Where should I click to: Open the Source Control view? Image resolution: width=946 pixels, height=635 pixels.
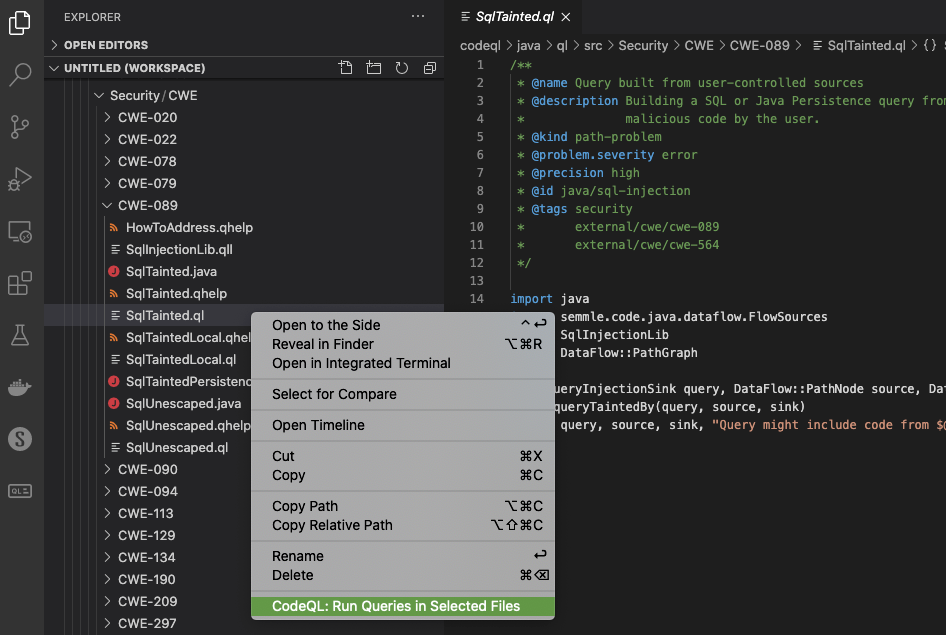[x=21, y=127]
